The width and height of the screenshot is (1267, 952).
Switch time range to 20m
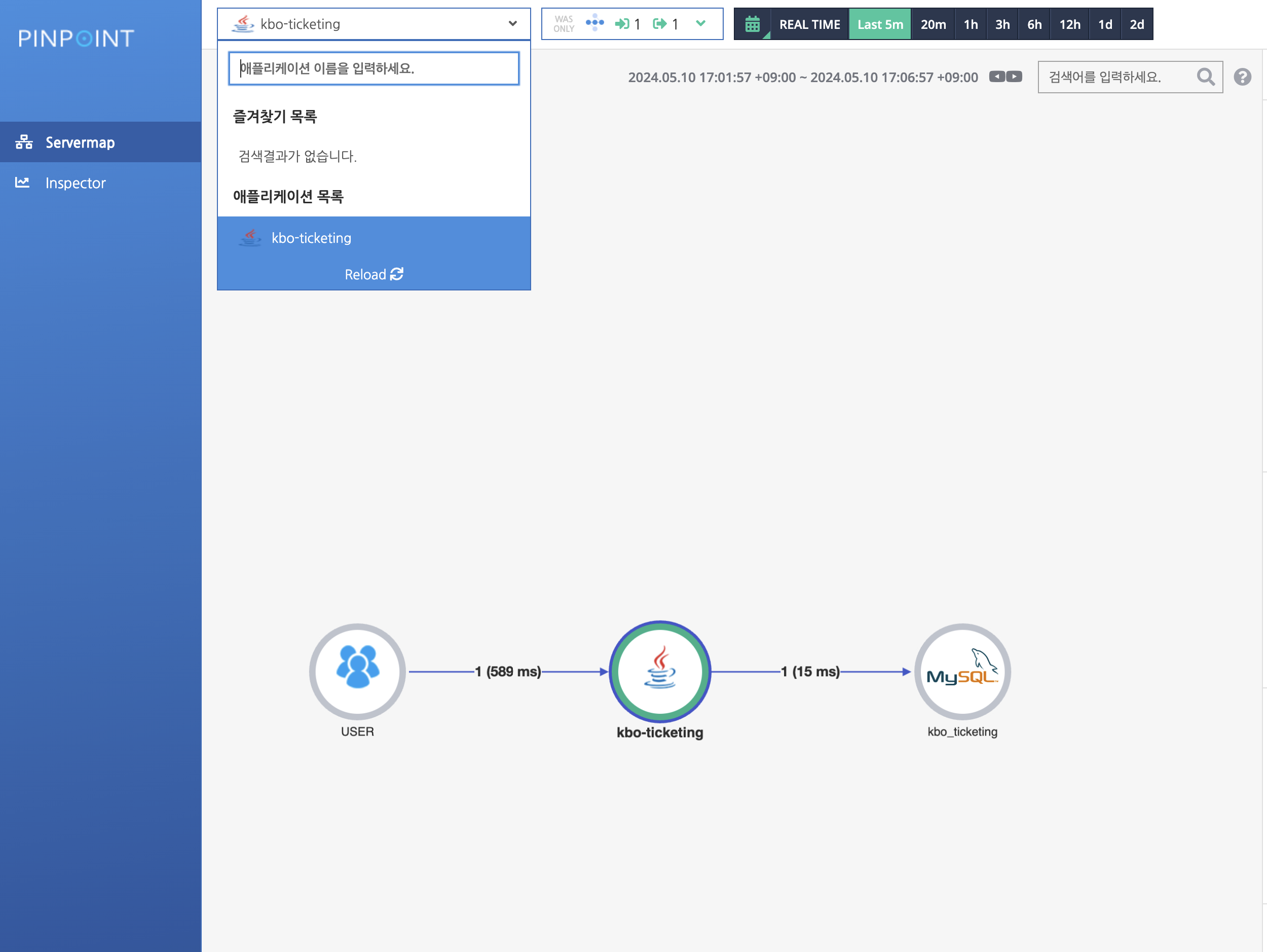pos(933,24)
